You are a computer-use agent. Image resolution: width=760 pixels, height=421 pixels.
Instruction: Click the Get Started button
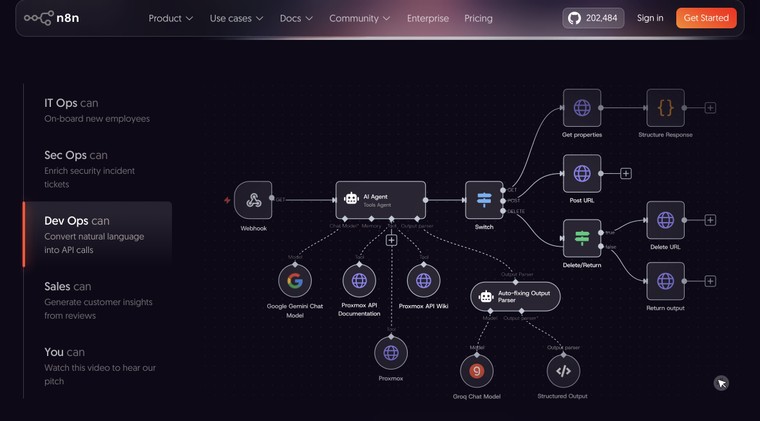pyautogui.click(x=706, y=18)
